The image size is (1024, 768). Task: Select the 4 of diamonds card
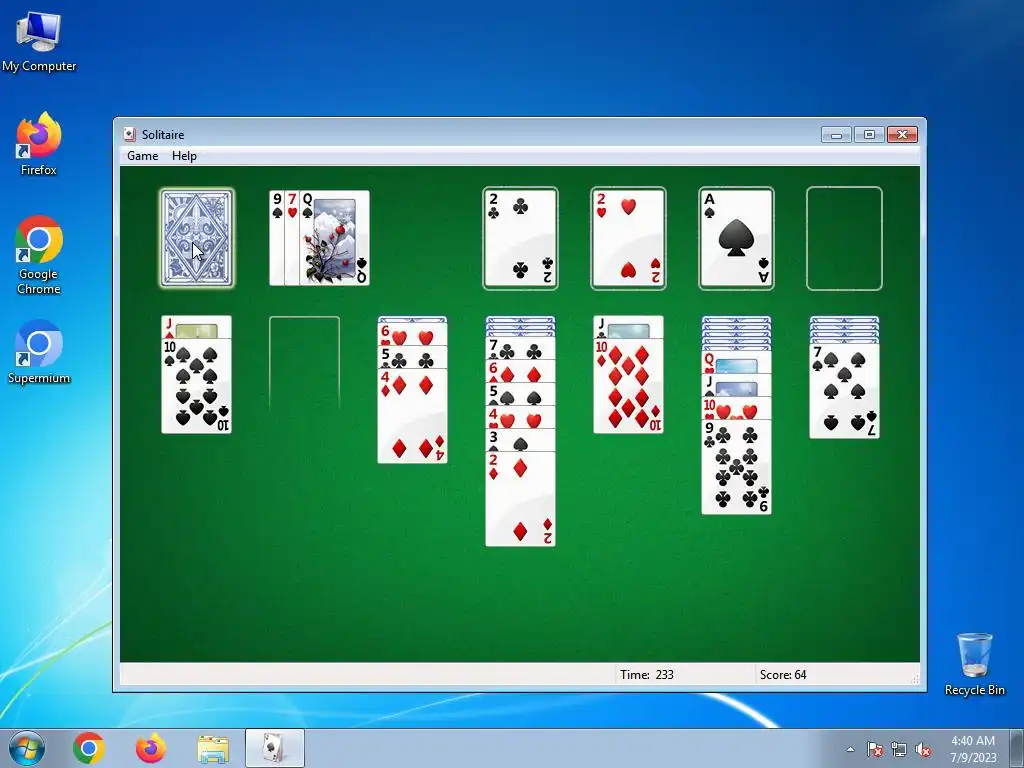coord(412,416)
